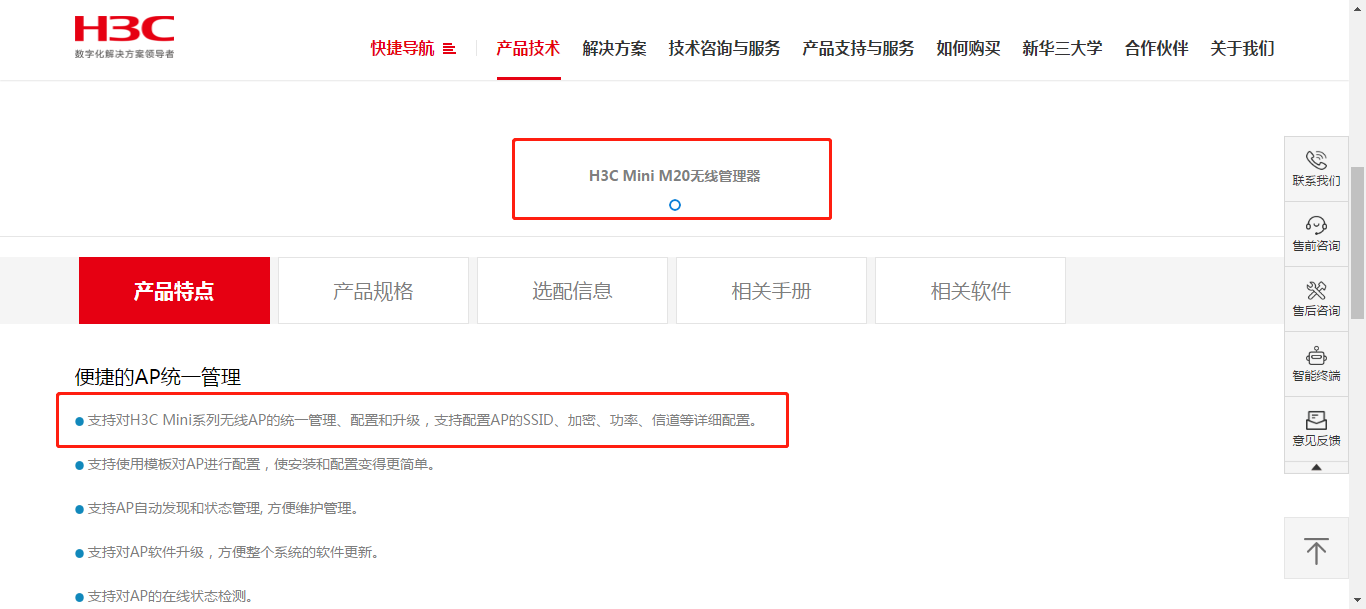Click the 联系我们 phone icon
1366x609 pixels.
coord(1316,160)
